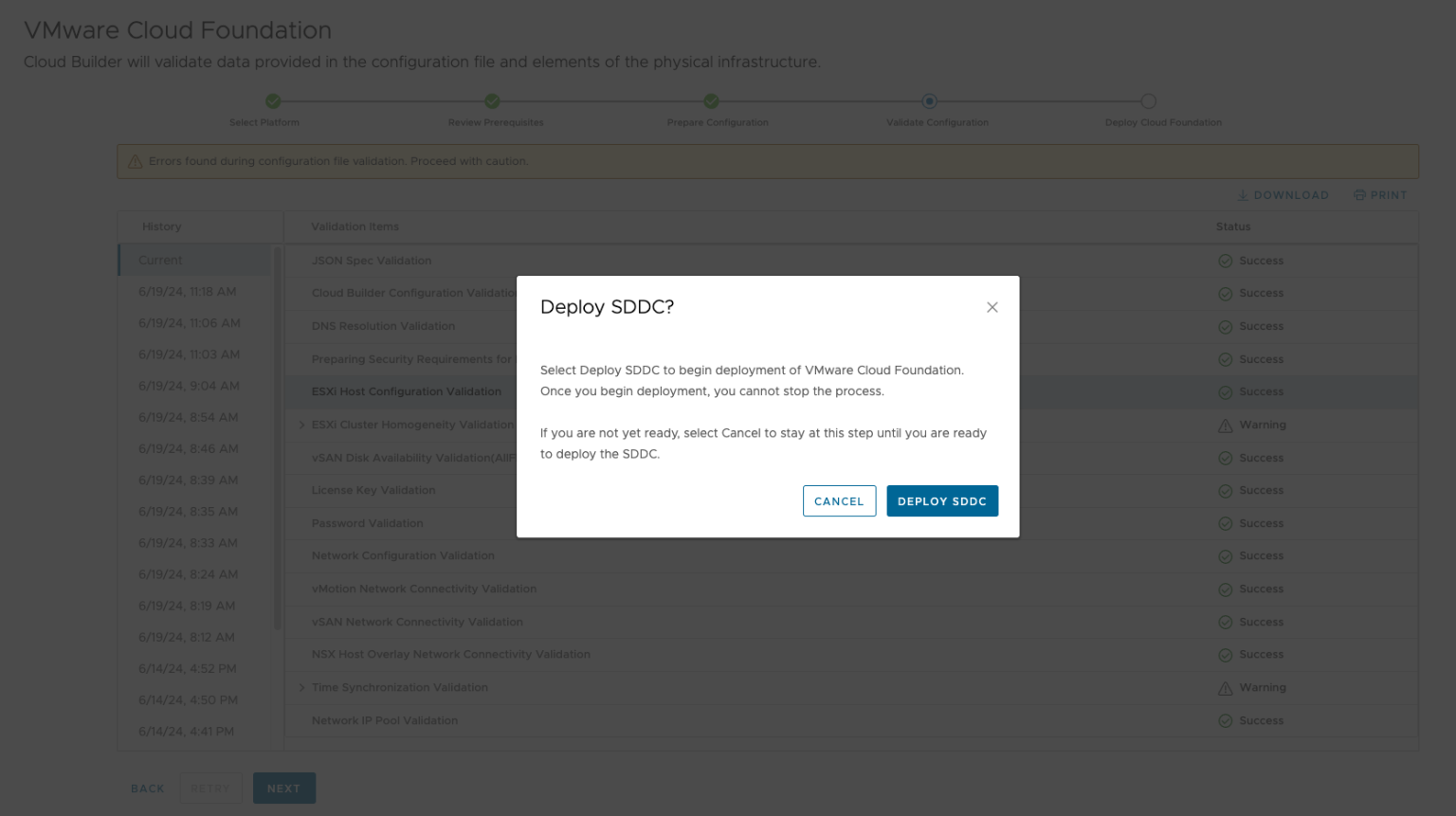Expand the ESXi Cluster Homogeneity Validation row
The width and height of the screenshot is (1456, 816).
click(301, 425)
